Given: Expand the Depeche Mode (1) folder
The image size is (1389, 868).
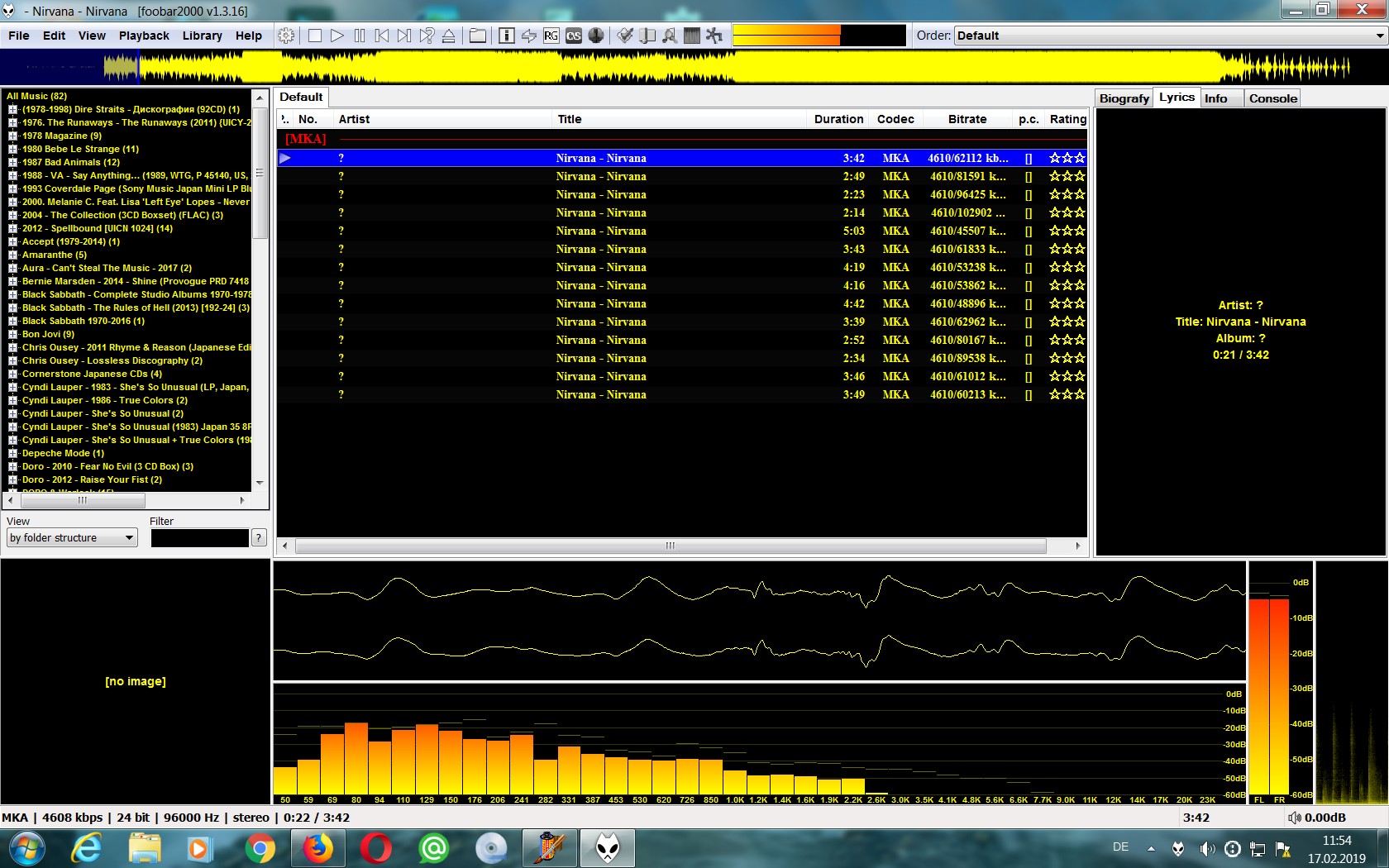Looking at the screenshot, I should pos(12,453).
